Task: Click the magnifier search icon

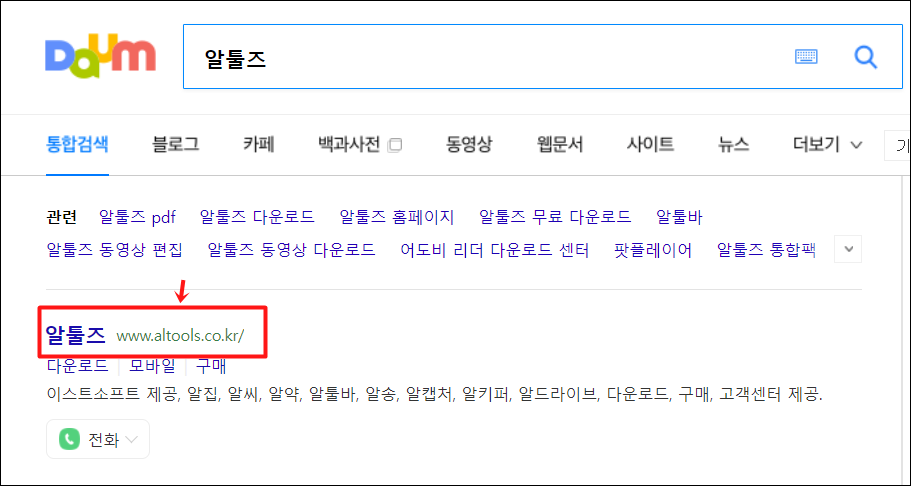Action: tap(866, 57)
